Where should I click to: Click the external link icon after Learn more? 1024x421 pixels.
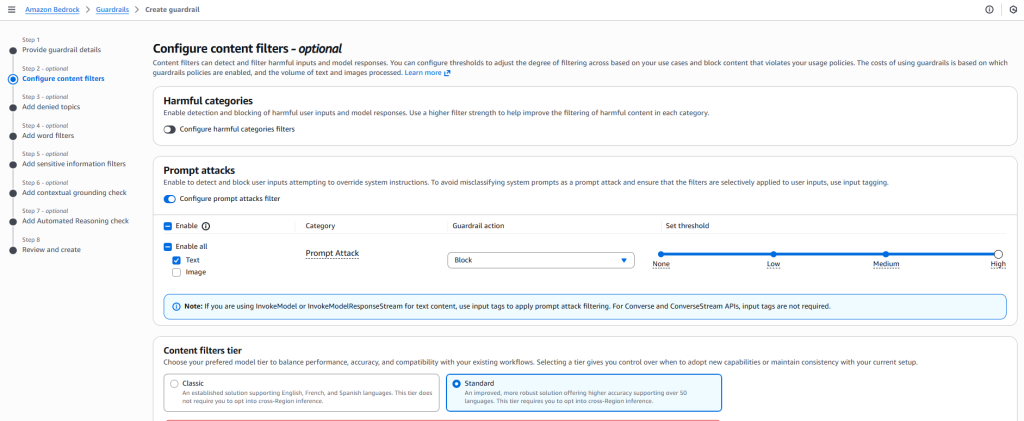point(447,73)
